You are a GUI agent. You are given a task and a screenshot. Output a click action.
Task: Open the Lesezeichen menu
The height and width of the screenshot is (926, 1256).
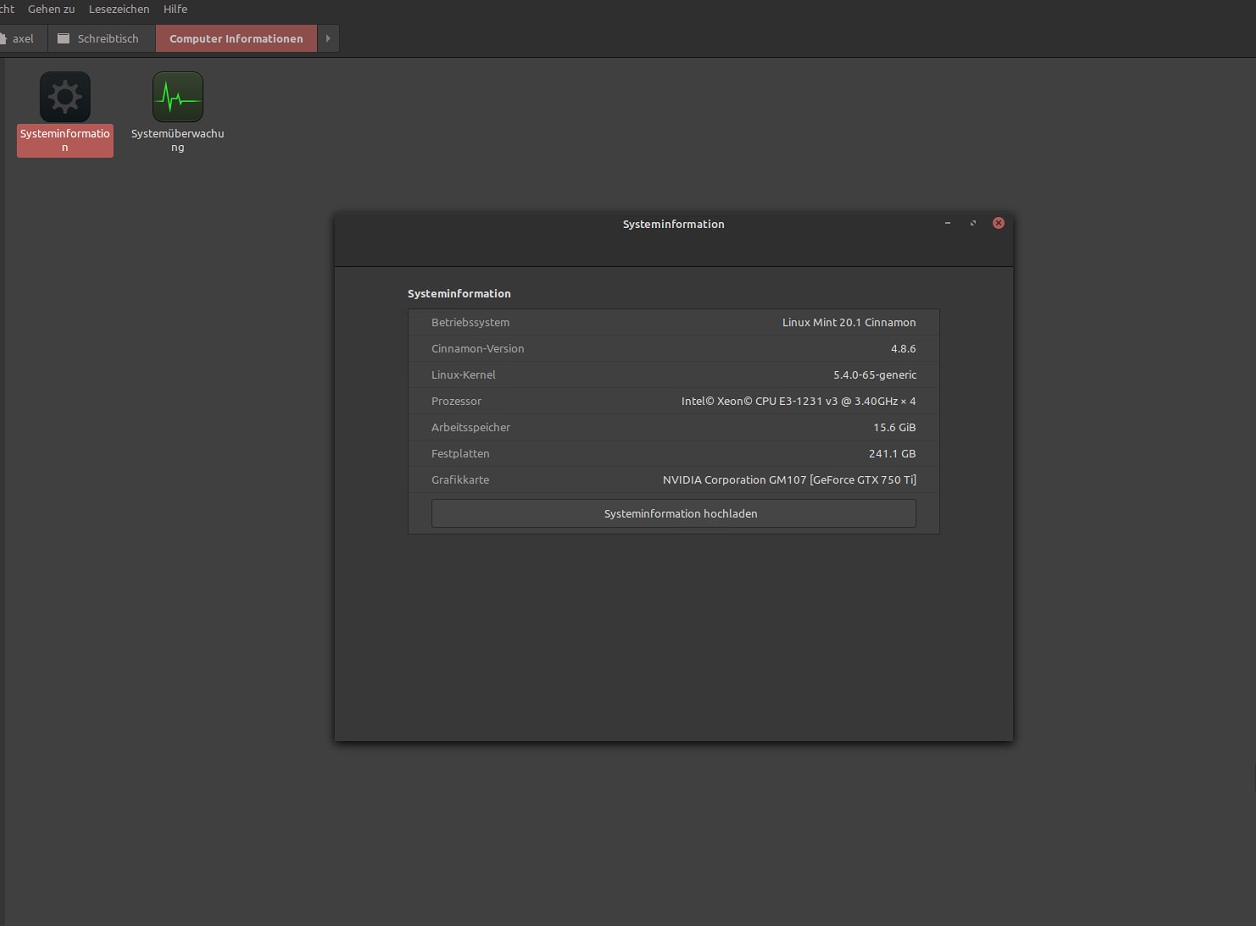point(119,9)
